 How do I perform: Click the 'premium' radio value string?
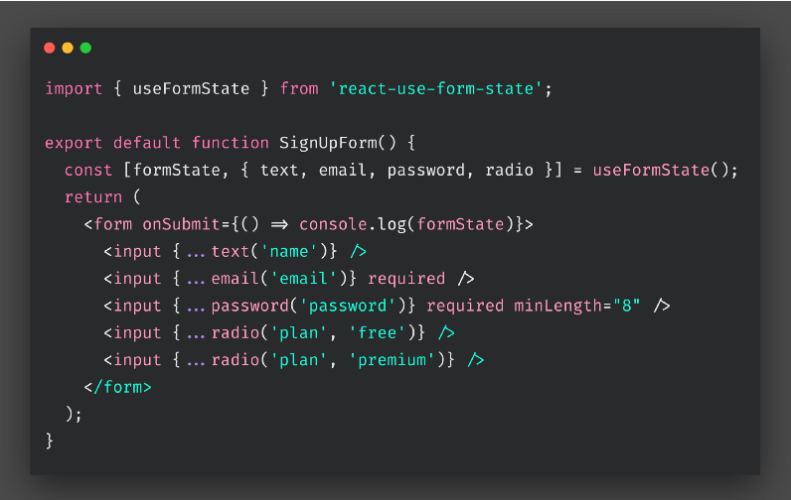392,360
